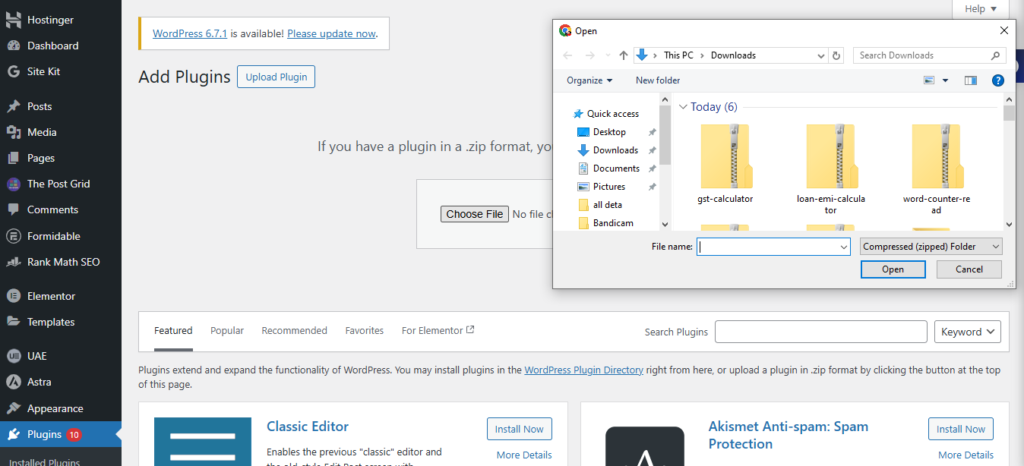The height and width of the screenshot is (466, 1024).
Task: Change the view icon in Open dialog
Action: pyautogui.click(x=929, y=80)
